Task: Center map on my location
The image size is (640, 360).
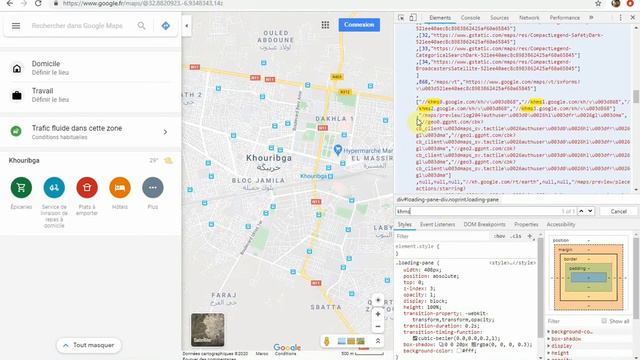Action: 378,300
